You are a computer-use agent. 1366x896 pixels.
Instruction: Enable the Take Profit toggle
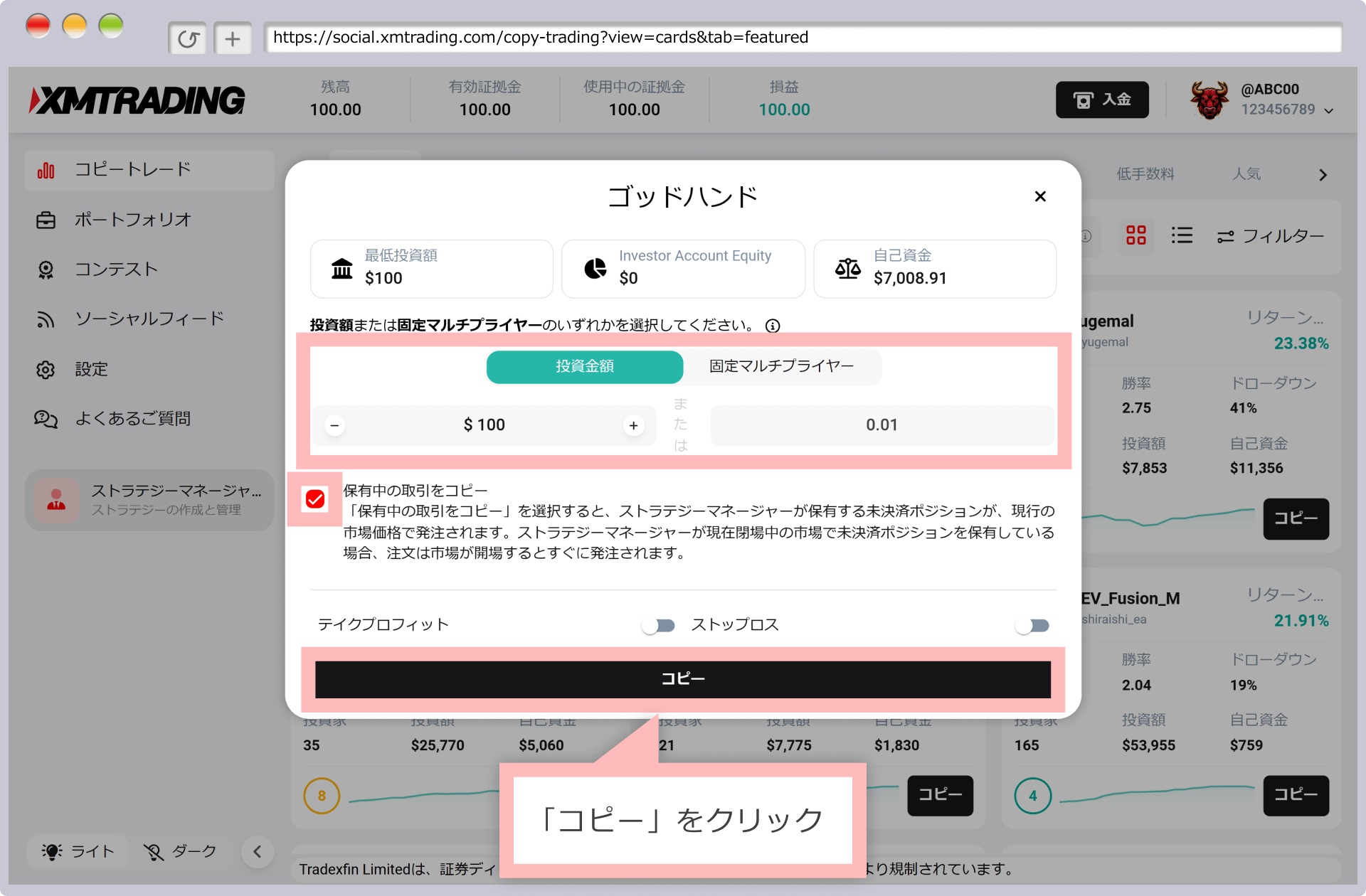click(x=658, y=626)
